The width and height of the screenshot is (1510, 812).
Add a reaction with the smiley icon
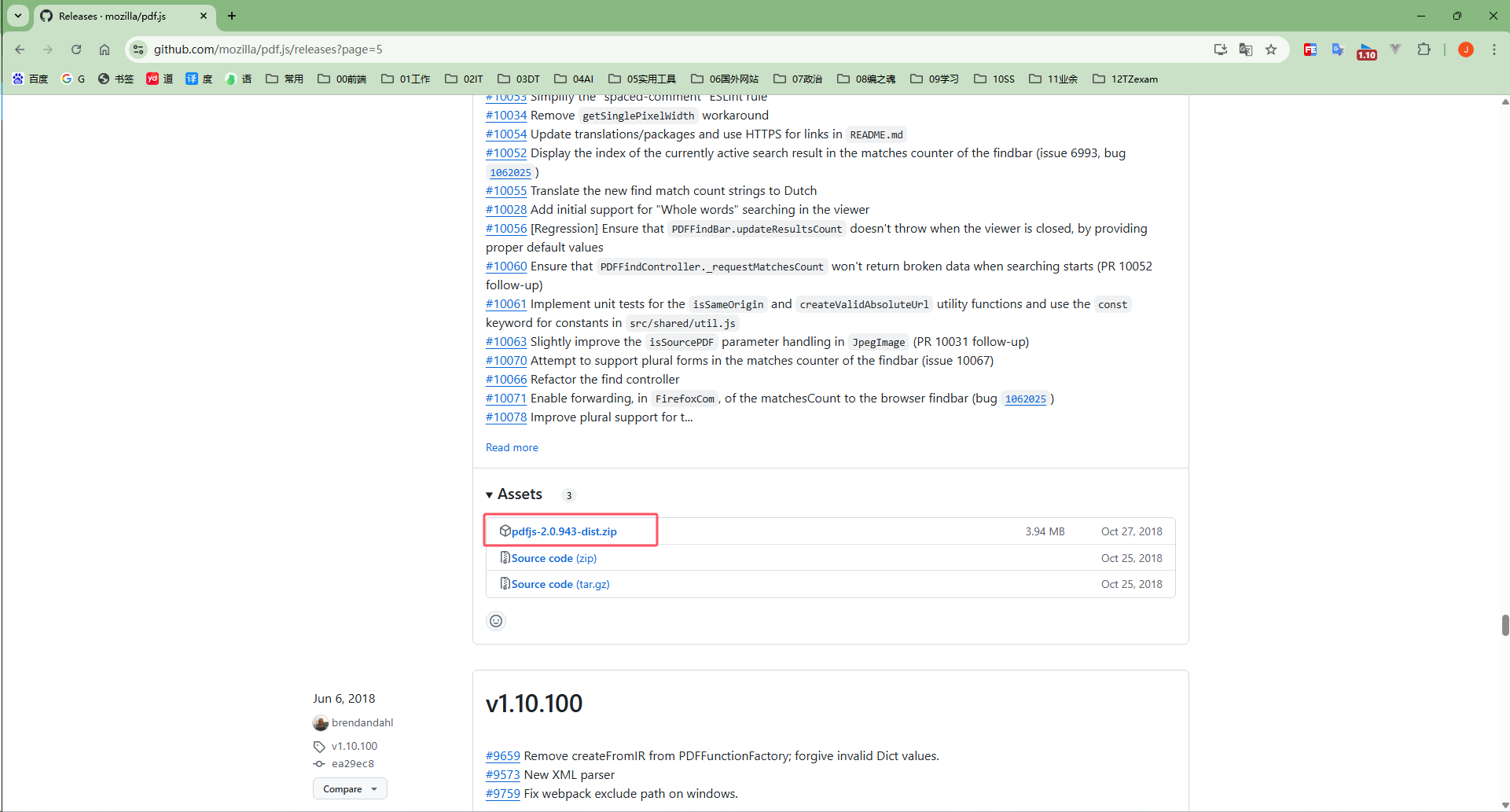tap(496, 621)
